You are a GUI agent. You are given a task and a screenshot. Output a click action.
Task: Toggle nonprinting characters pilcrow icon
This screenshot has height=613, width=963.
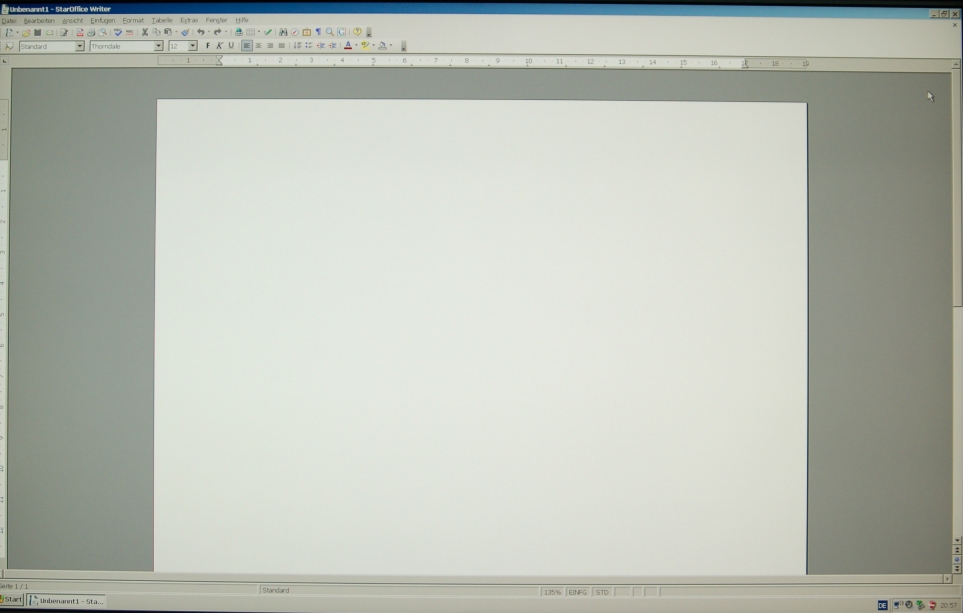pos(318,33)
